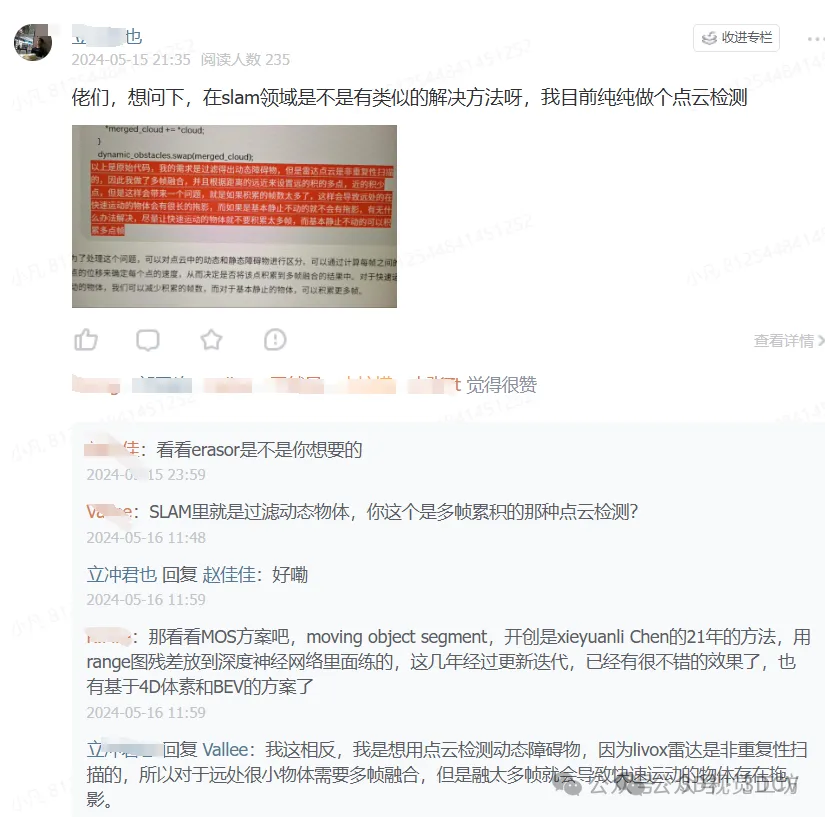Click the 阅读人数 235 read count
Screen dimensions: 825x817
(245, 59)
